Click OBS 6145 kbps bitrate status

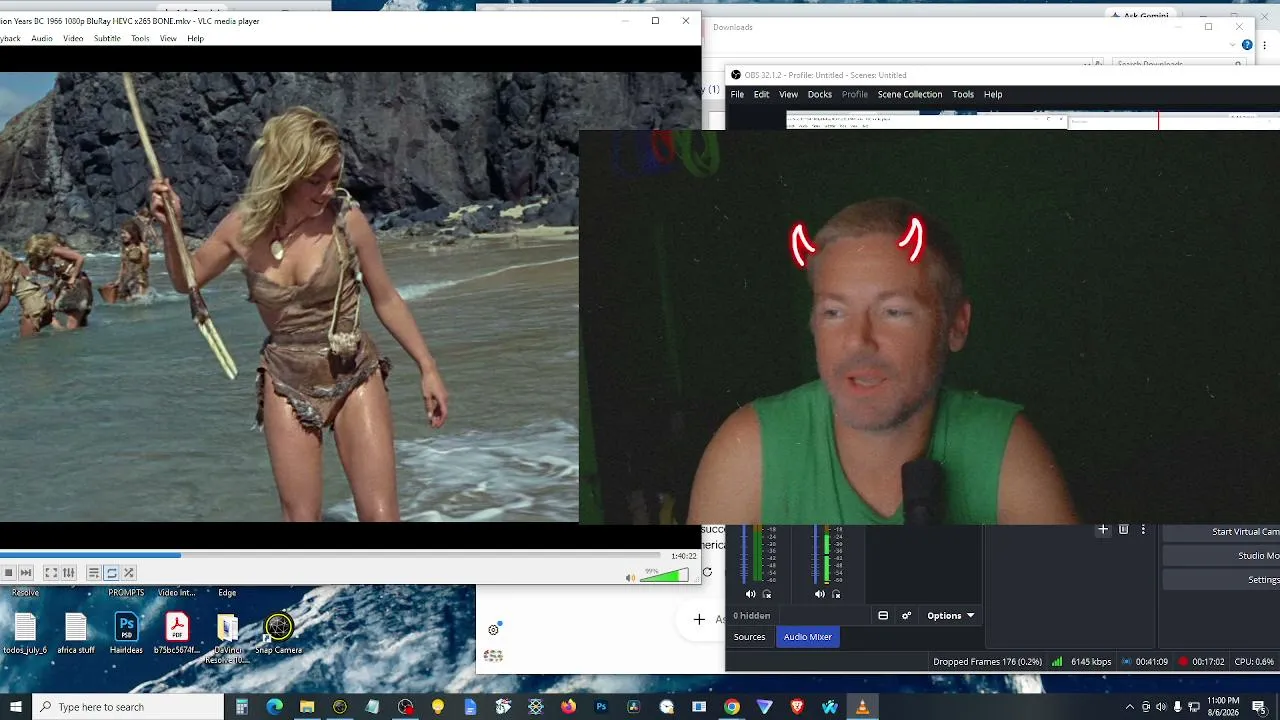(x=1091, y=662)
